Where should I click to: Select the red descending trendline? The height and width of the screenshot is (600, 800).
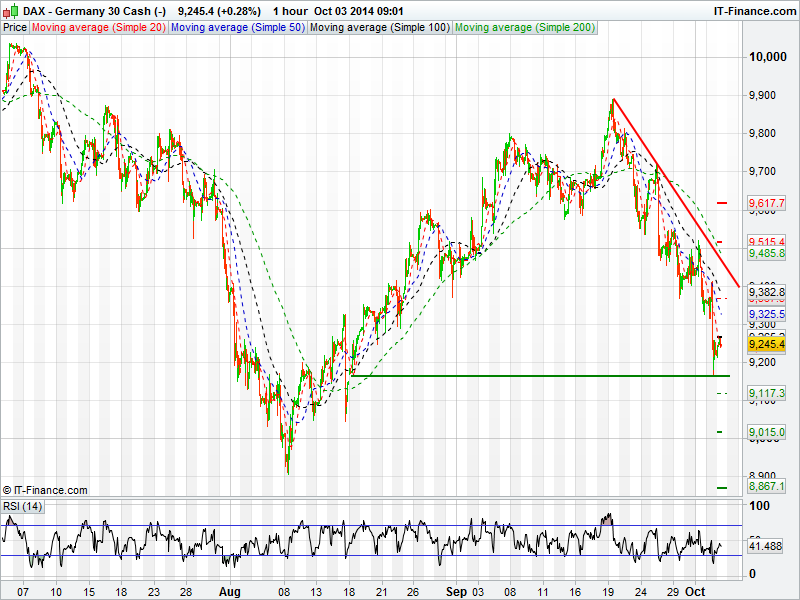pos(675,190)
